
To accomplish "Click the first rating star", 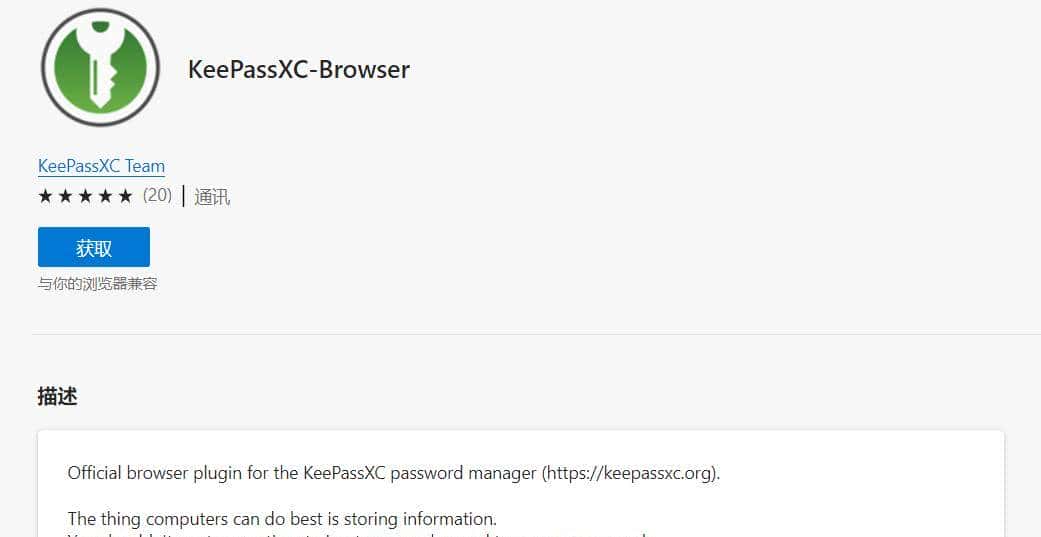I will tap(45, 196).
